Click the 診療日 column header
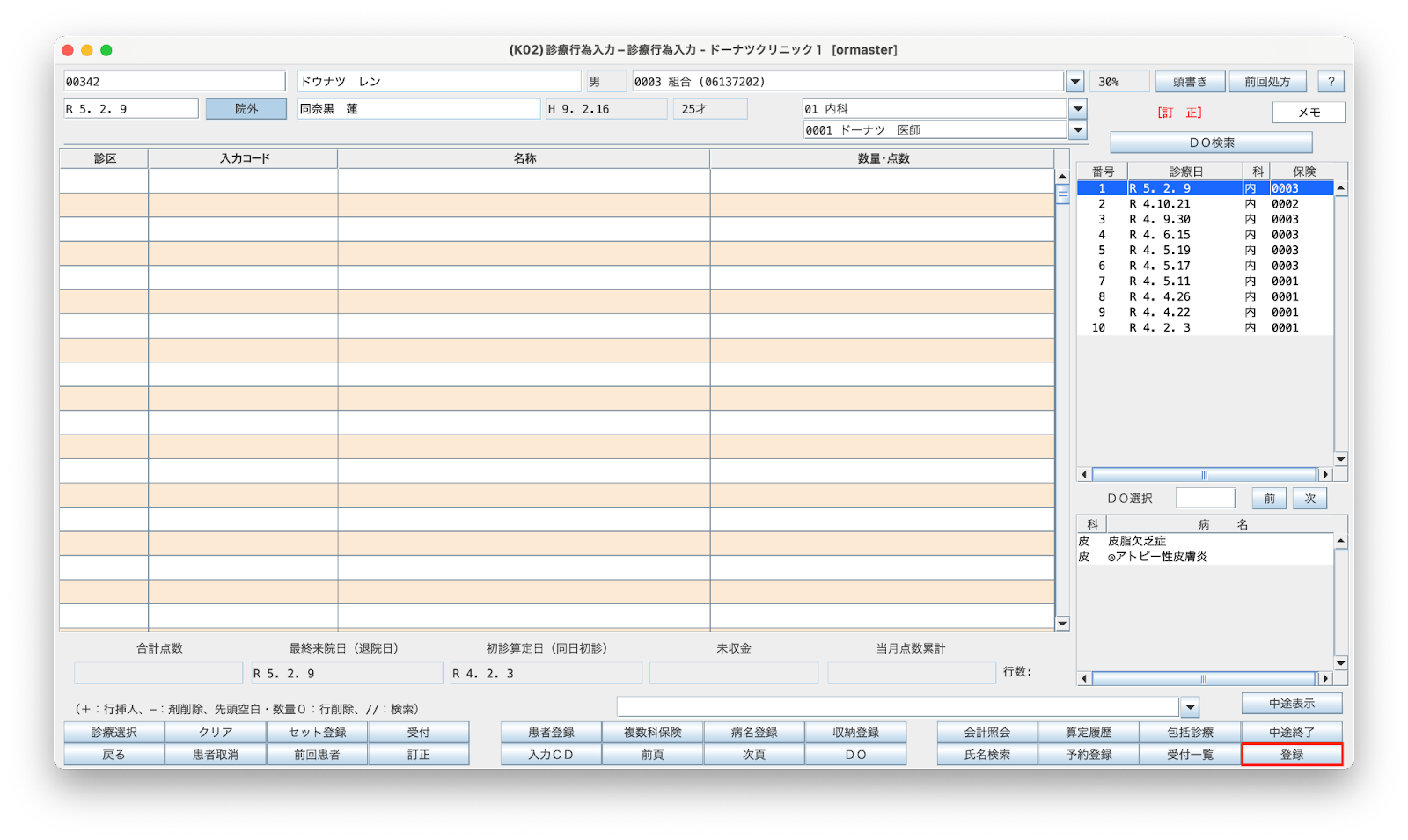The width and height of the screenshot is (1408, 840). tap(1185, 172)
